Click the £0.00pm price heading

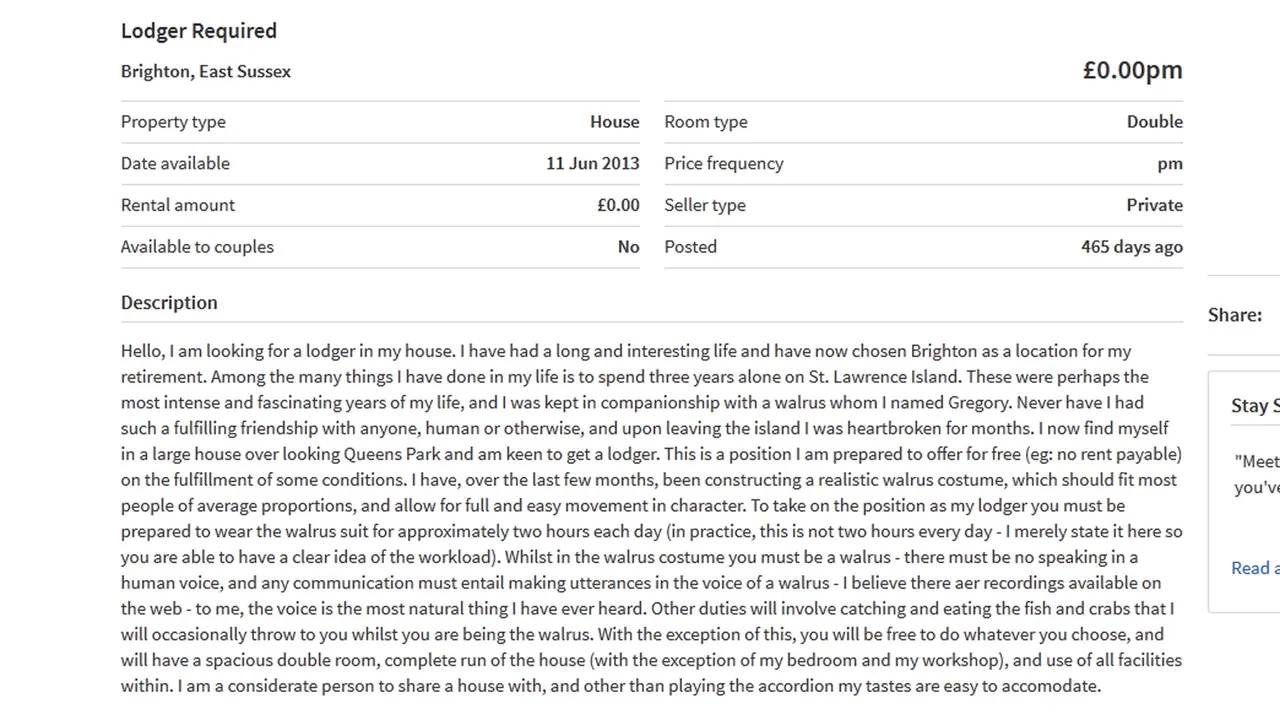(1132, 69)
